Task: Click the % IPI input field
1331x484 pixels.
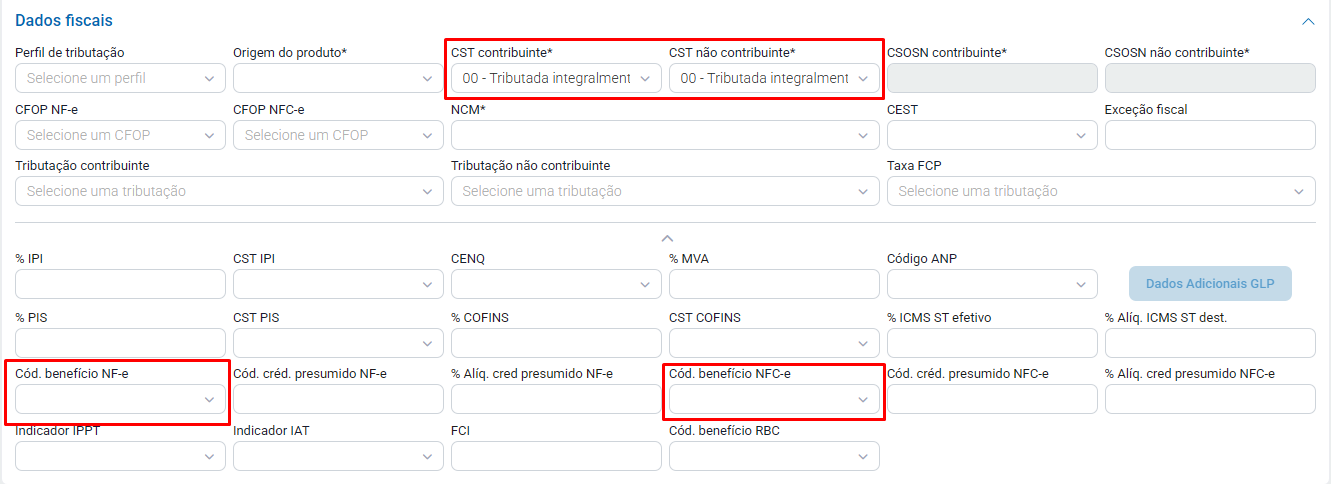Action: 120,284
